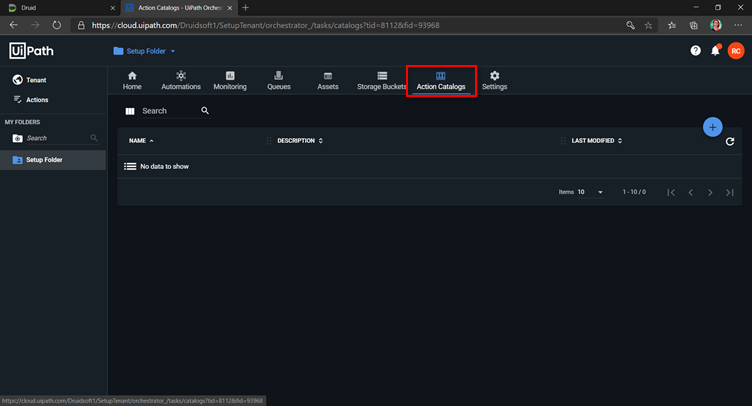Open the RC user avatar menu
The width and height of the screenshot is (752, 406).
[x=736, y=51]
